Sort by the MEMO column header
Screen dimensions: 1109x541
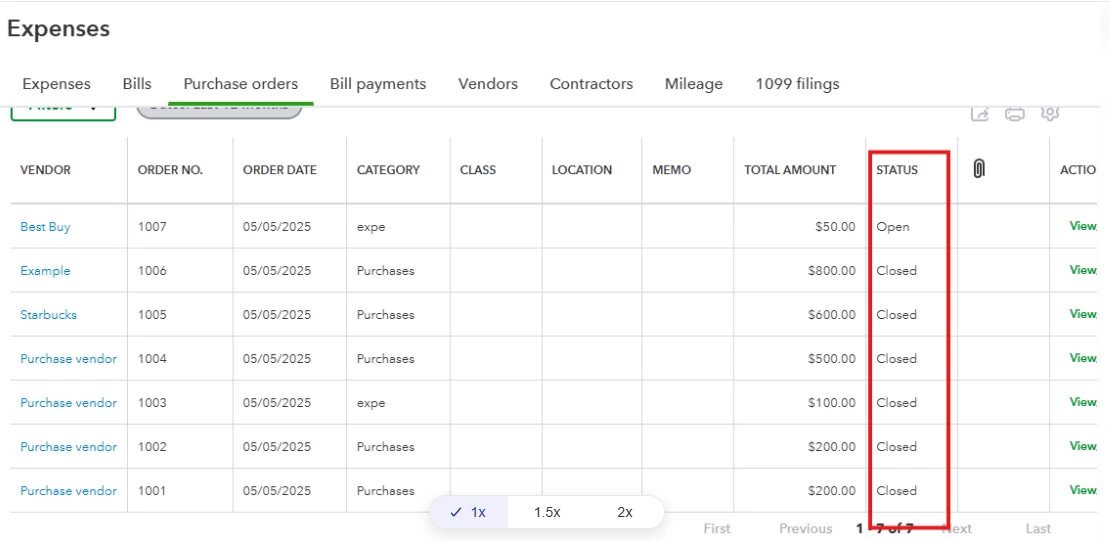click(672, 170)
